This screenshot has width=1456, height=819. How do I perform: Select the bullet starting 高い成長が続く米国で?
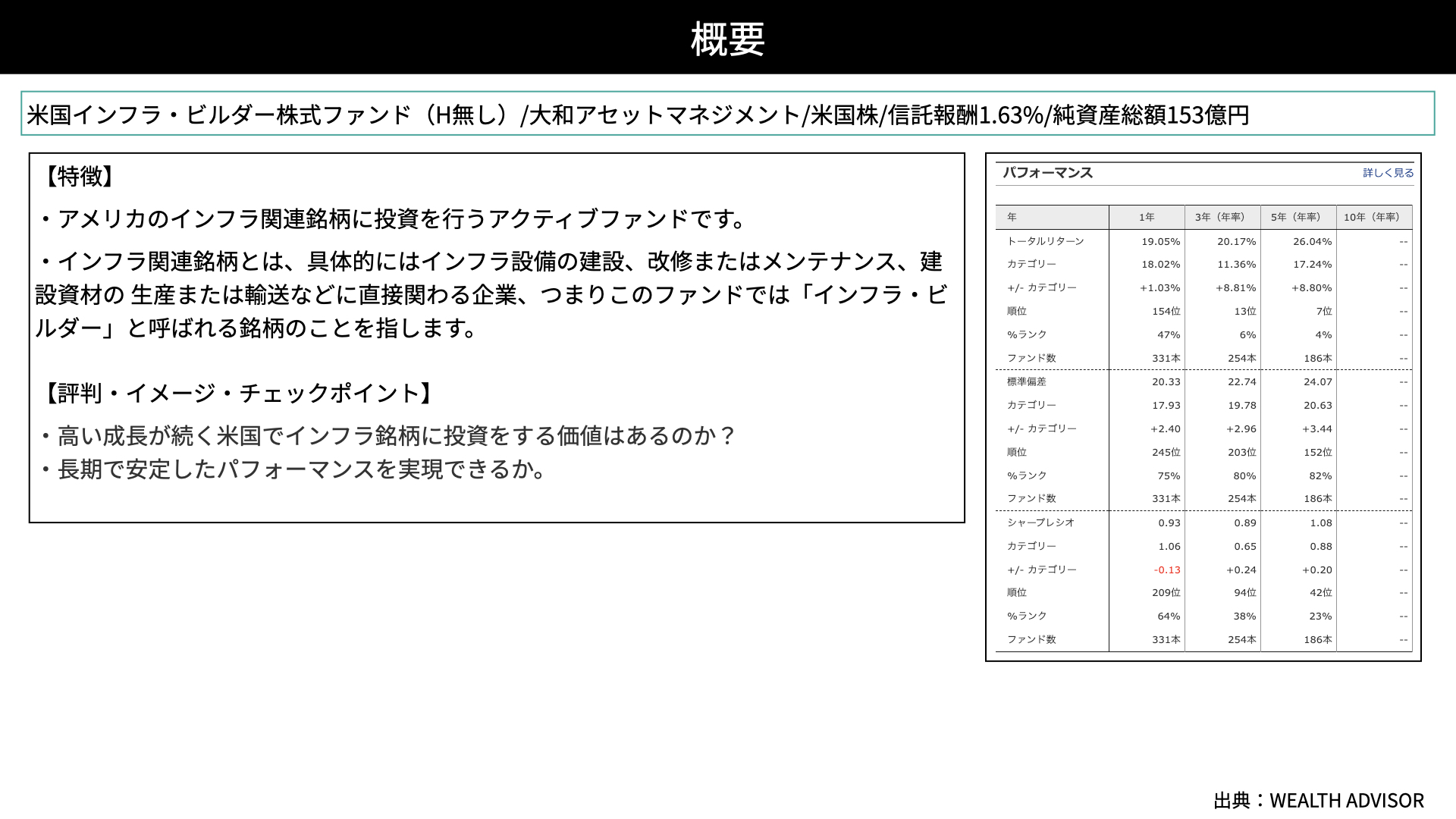point(388,436)
